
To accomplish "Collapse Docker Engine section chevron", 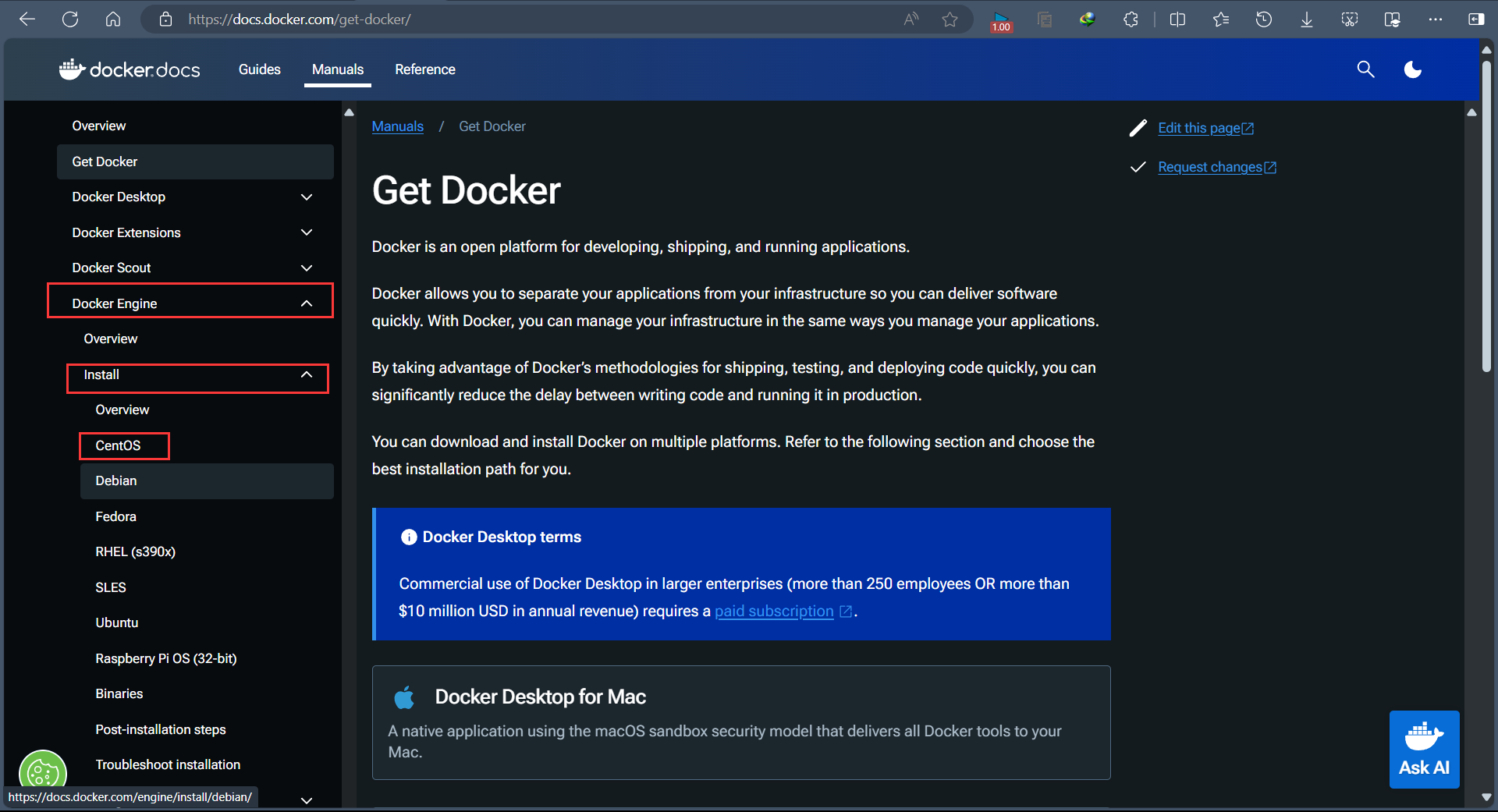I will [307, 303].
